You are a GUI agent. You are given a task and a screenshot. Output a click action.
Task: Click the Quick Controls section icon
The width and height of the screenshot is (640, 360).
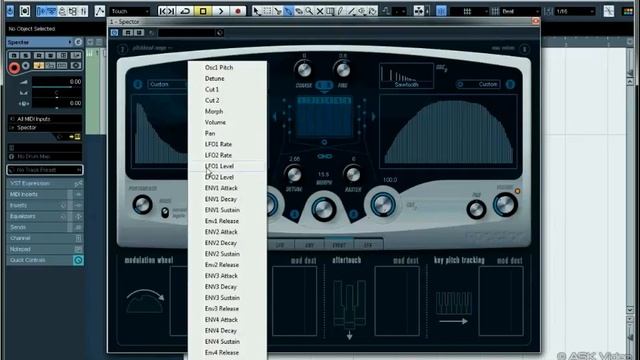click(x=78, y=260)
